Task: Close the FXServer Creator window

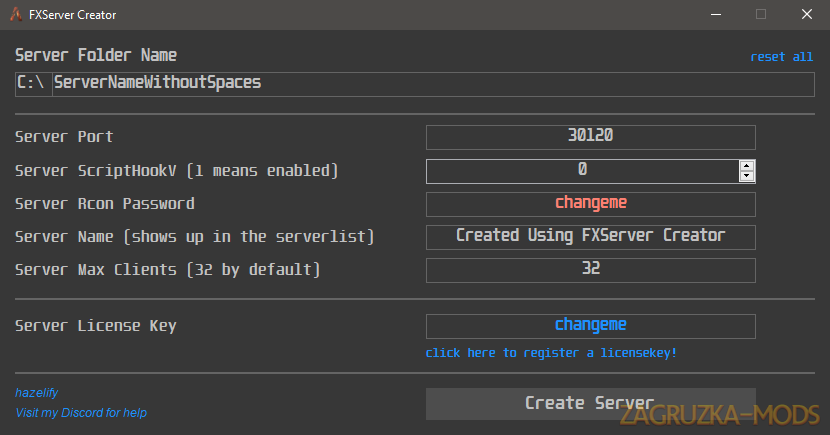Action: click(807, 14)
